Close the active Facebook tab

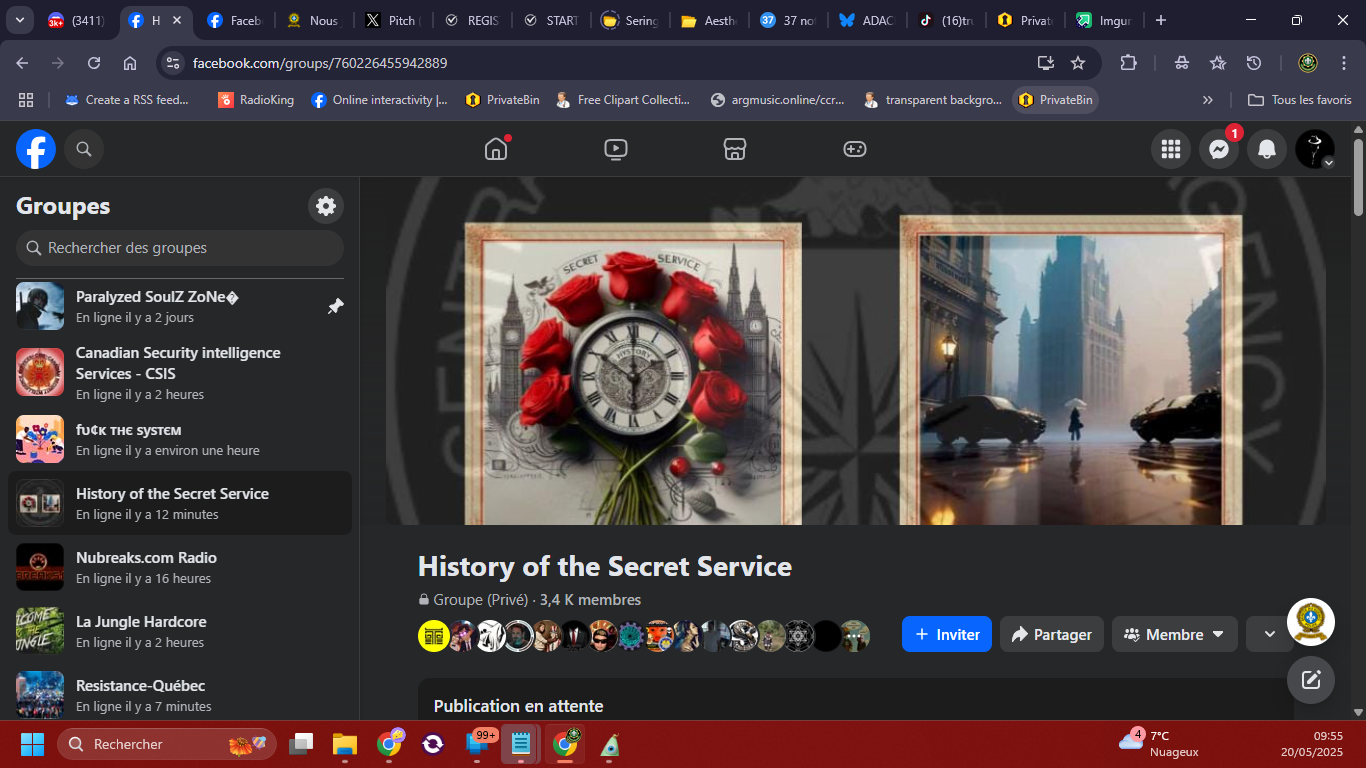pos(177,20)
